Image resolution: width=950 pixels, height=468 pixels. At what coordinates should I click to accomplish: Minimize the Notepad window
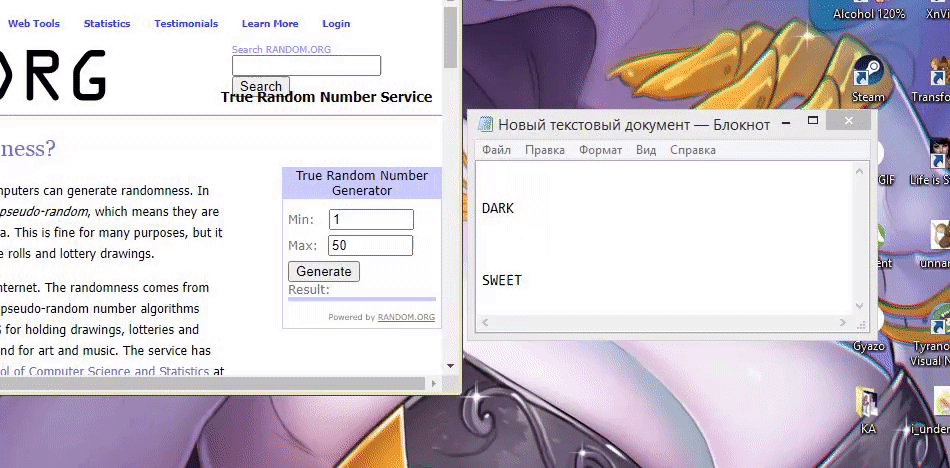786,122
